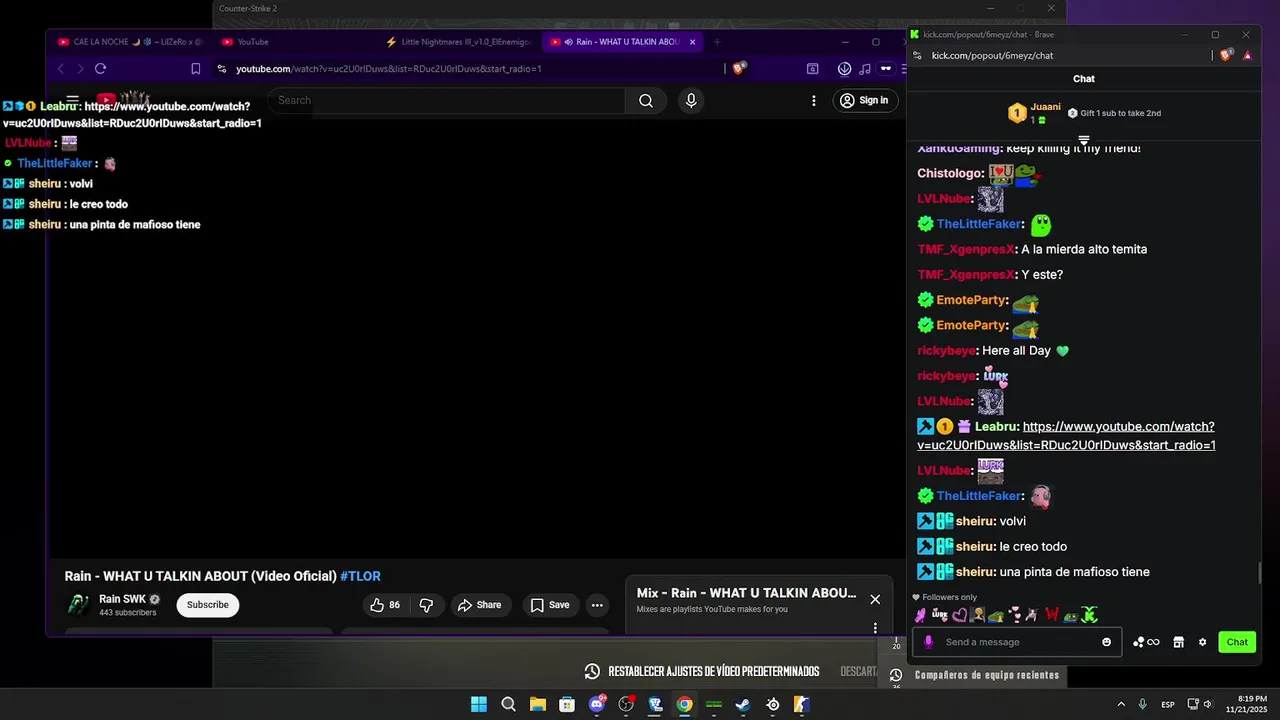This screenshot has width=1280, height=720.
Task: Switch to the YouTube tab
Action: coord(252,42)
